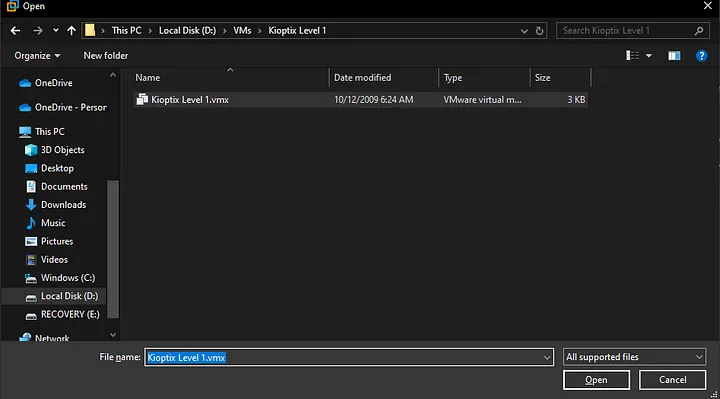The image size is (720, 399).
Task: Click the VMware virtual m... type cell
Action: click(482, 100)
